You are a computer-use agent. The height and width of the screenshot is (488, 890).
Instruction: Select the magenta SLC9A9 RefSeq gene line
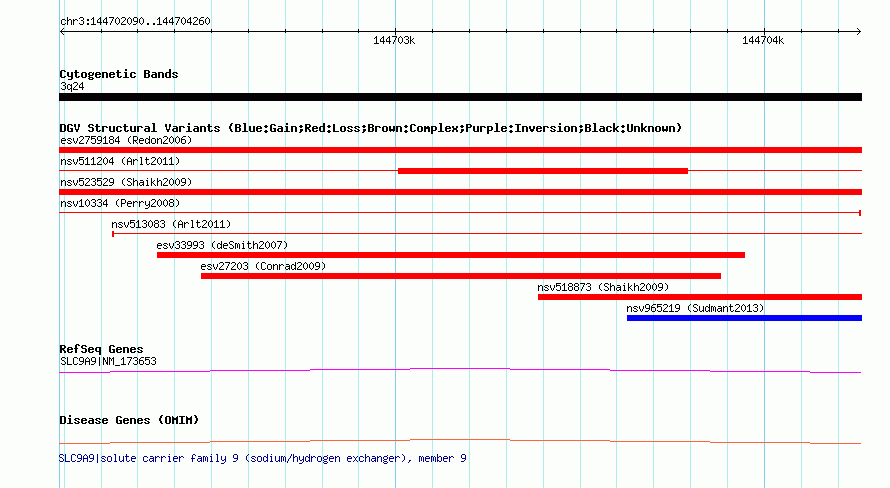(460, 371)
